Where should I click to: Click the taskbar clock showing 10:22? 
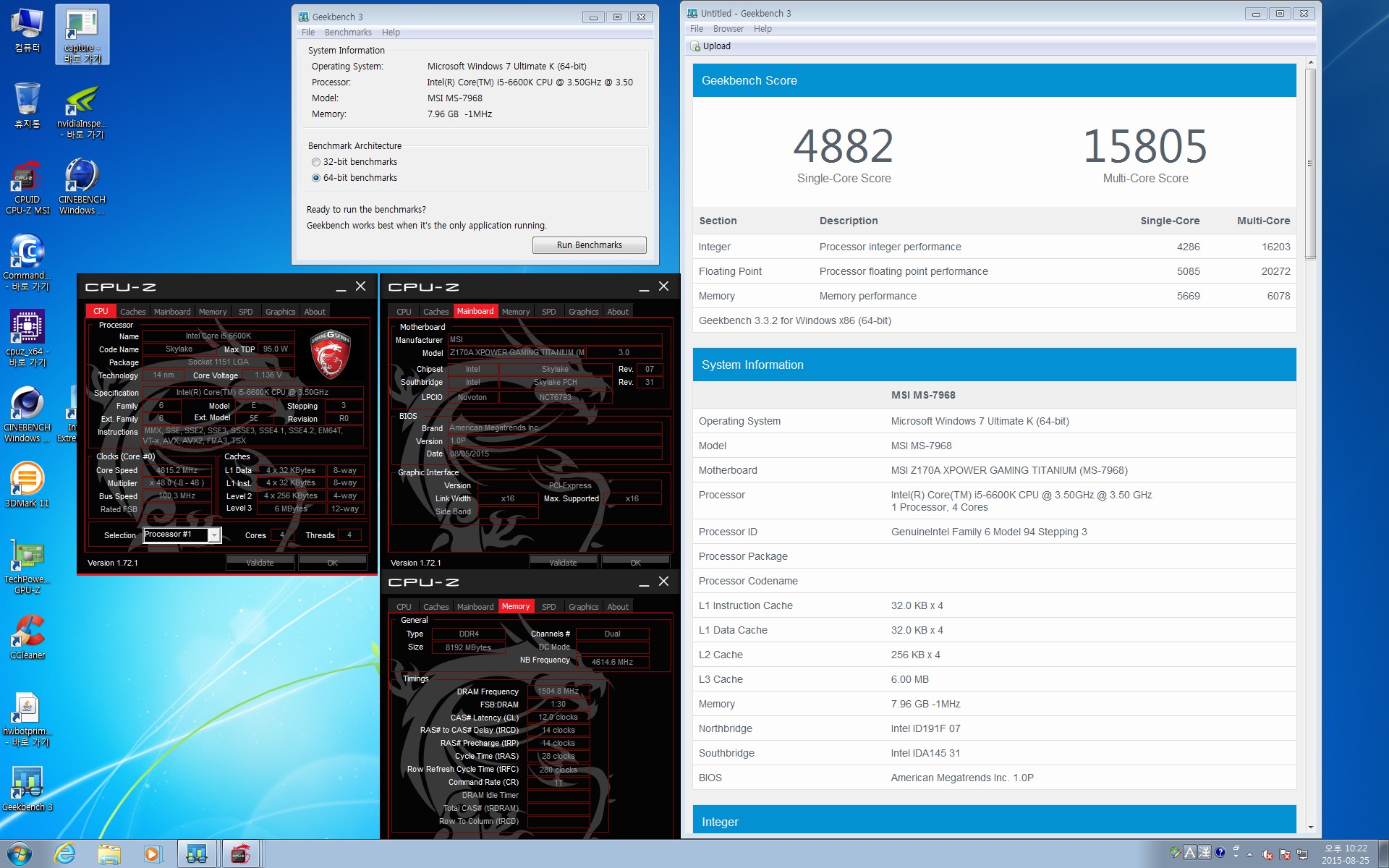1346,854
